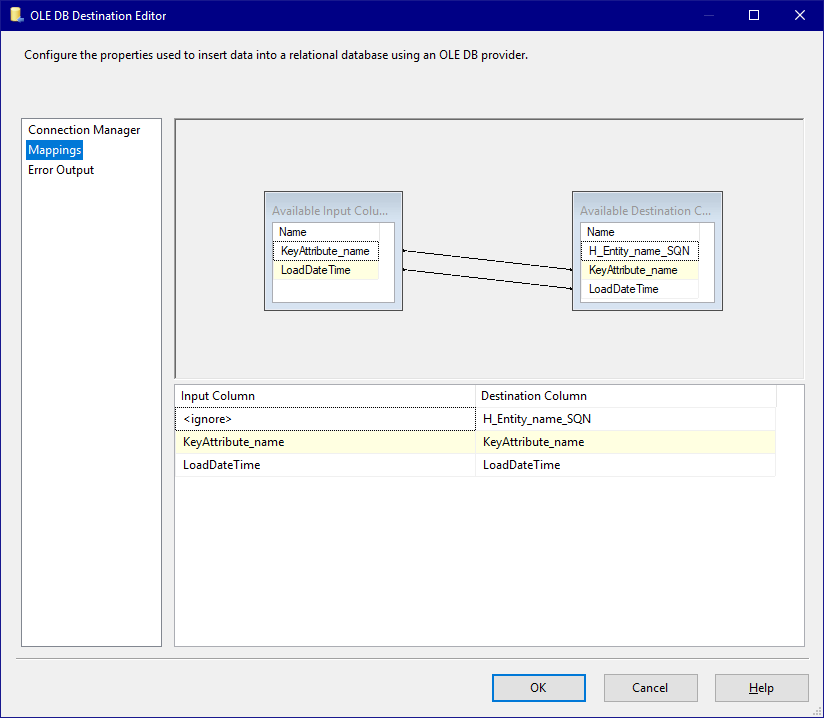Open Help for this editor

[761, 688]
